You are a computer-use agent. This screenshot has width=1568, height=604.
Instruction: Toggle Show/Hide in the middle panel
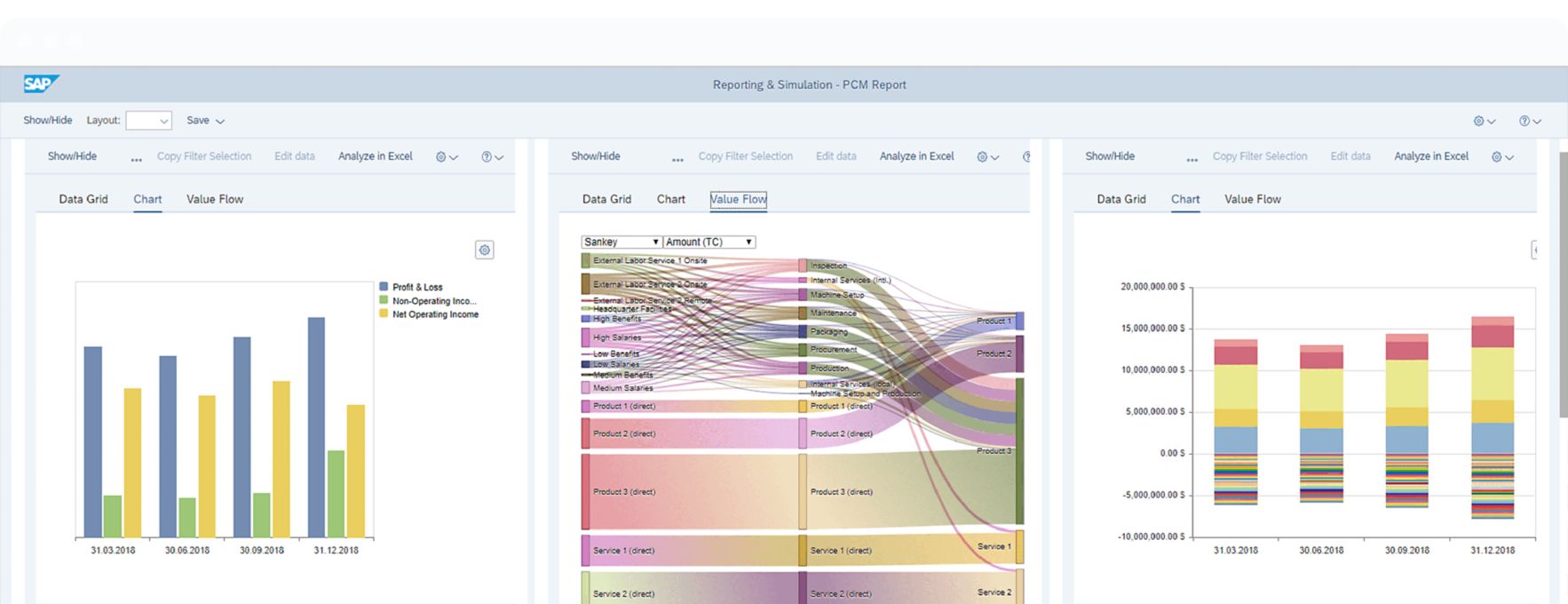point(596,156)
